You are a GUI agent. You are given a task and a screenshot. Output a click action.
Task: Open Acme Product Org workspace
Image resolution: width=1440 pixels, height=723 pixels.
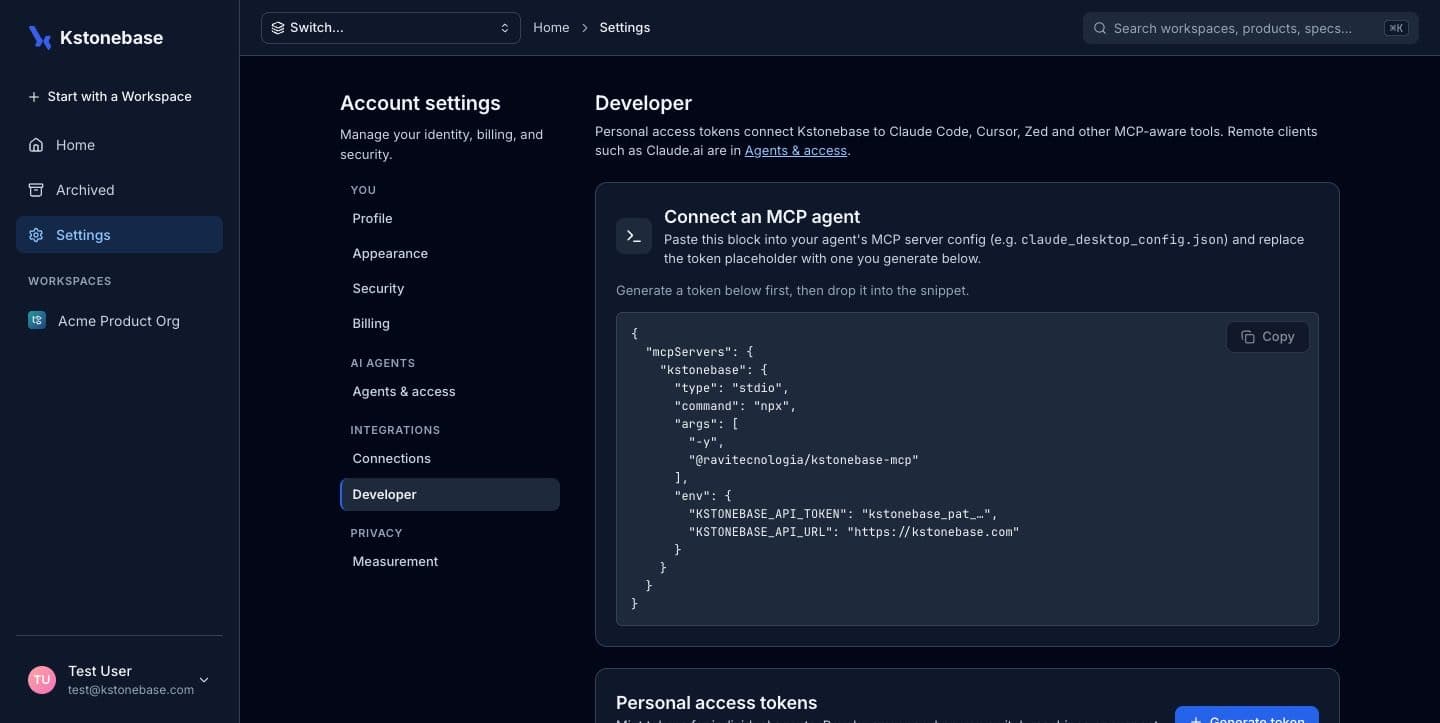(119, 321)
